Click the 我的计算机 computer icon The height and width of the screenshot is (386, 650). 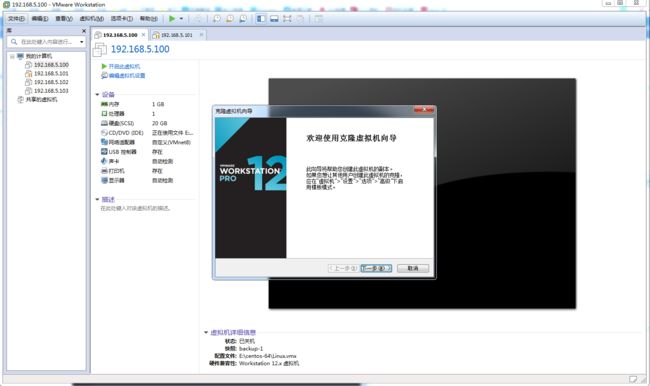point(20,56)
